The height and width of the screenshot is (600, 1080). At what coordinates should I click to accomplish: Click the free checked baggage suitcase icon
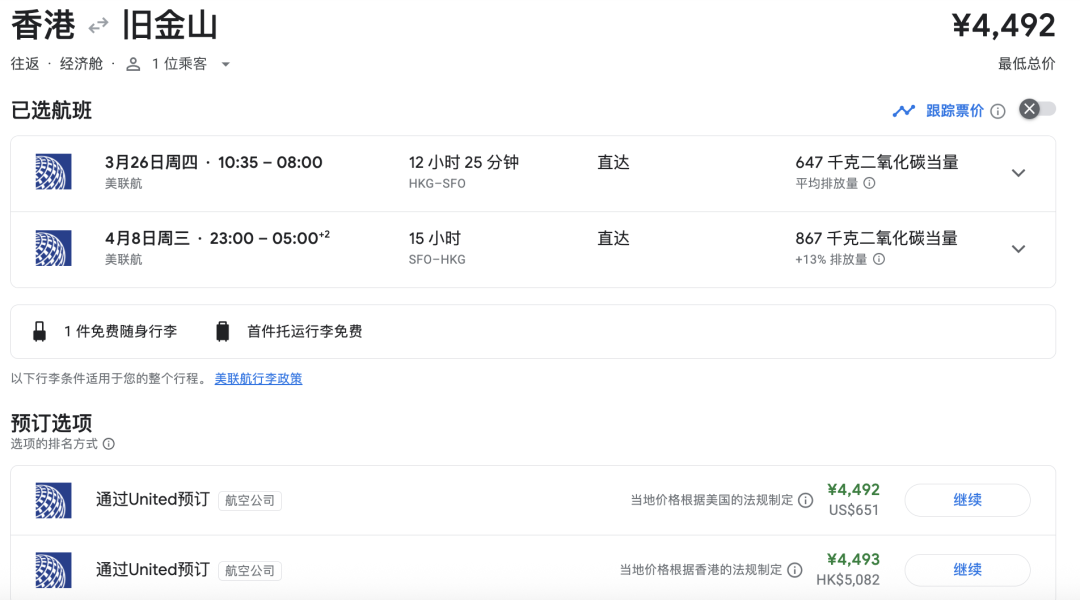(x=223, y=331)
